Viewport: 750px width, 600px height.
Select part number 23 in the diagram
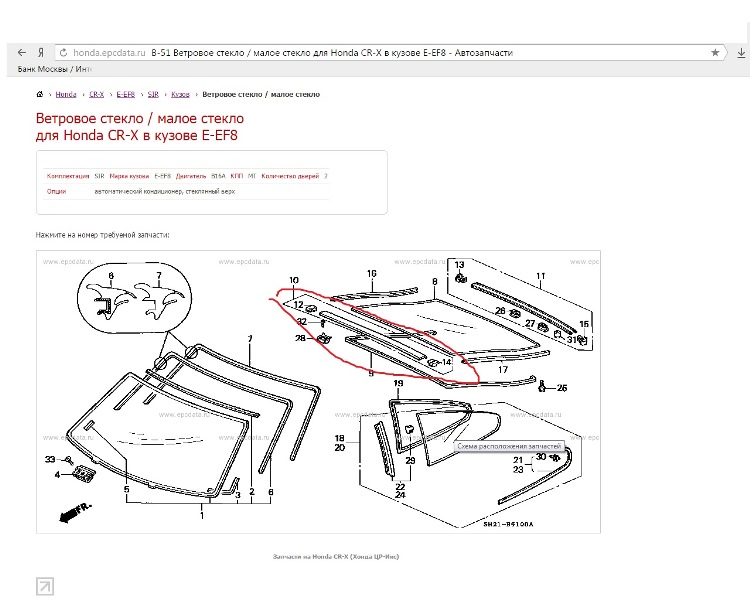pyautogui.click(x=518, y=470)
